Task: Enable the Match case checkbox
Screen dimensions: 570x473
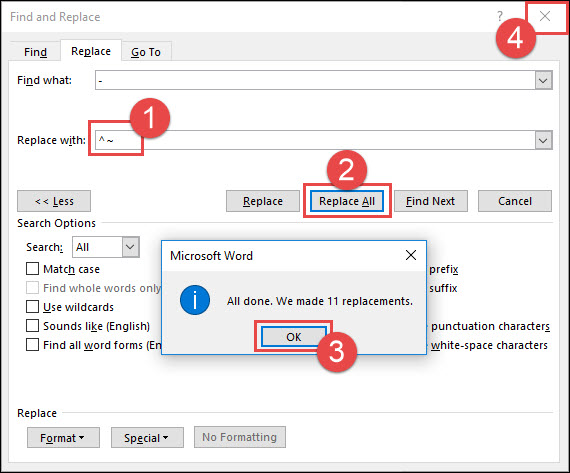Action: [x=32, y=269]
